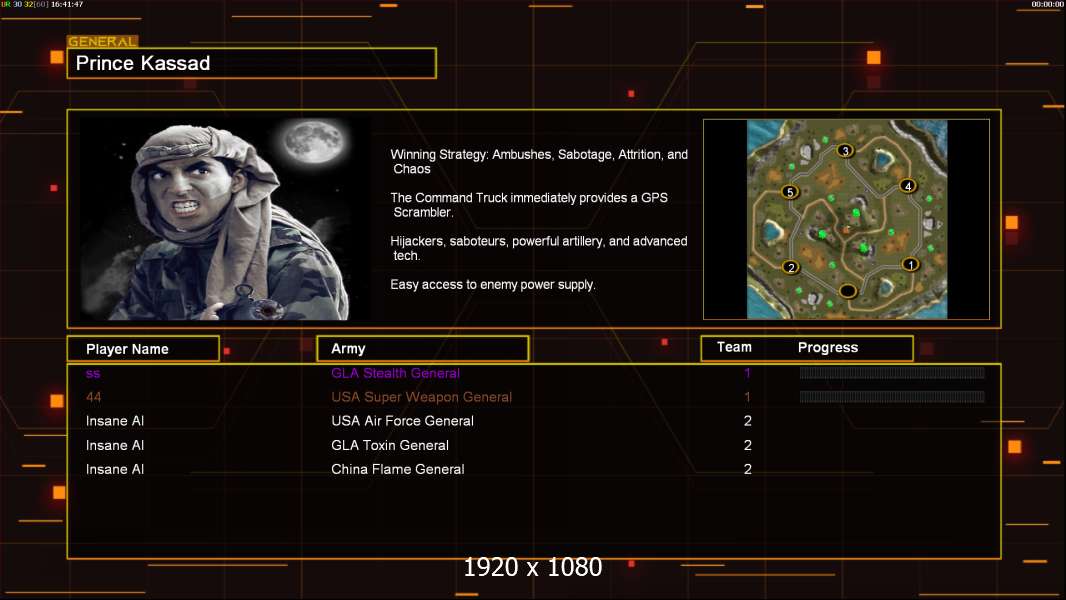Click the Prince Kassad name field

point(252,63)
